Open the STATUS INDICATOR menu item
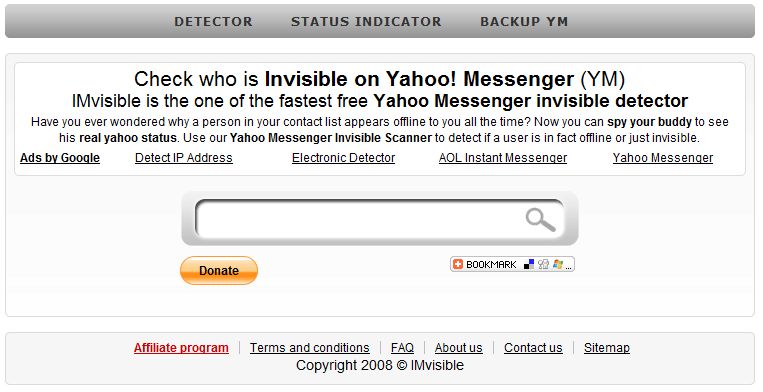Image resolution: width=763 pixels, height=392 pixels. coord(366,22)
